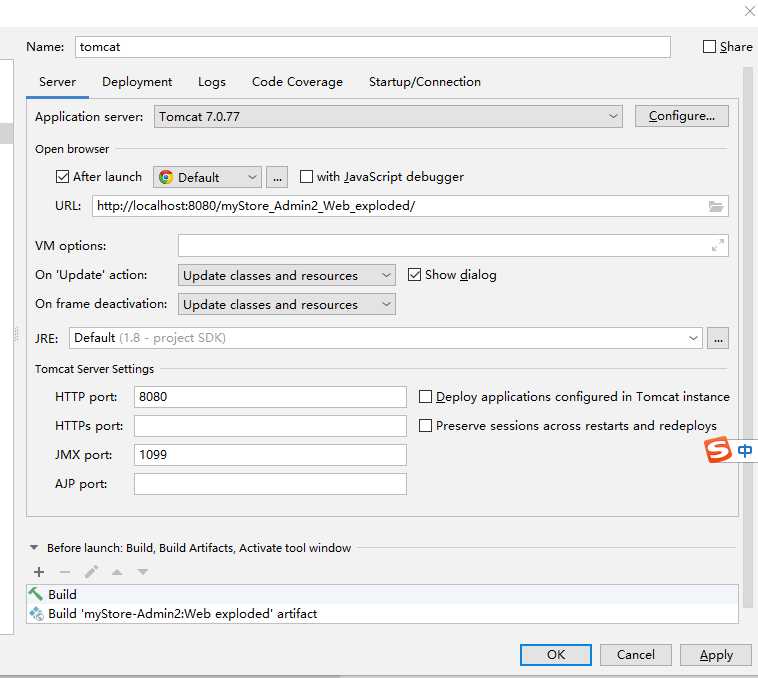Enable Deploy applications configured in Tomcat instance
Viewport: 758px width, 678px height.
pyautogui.click(x=425, y=397)
